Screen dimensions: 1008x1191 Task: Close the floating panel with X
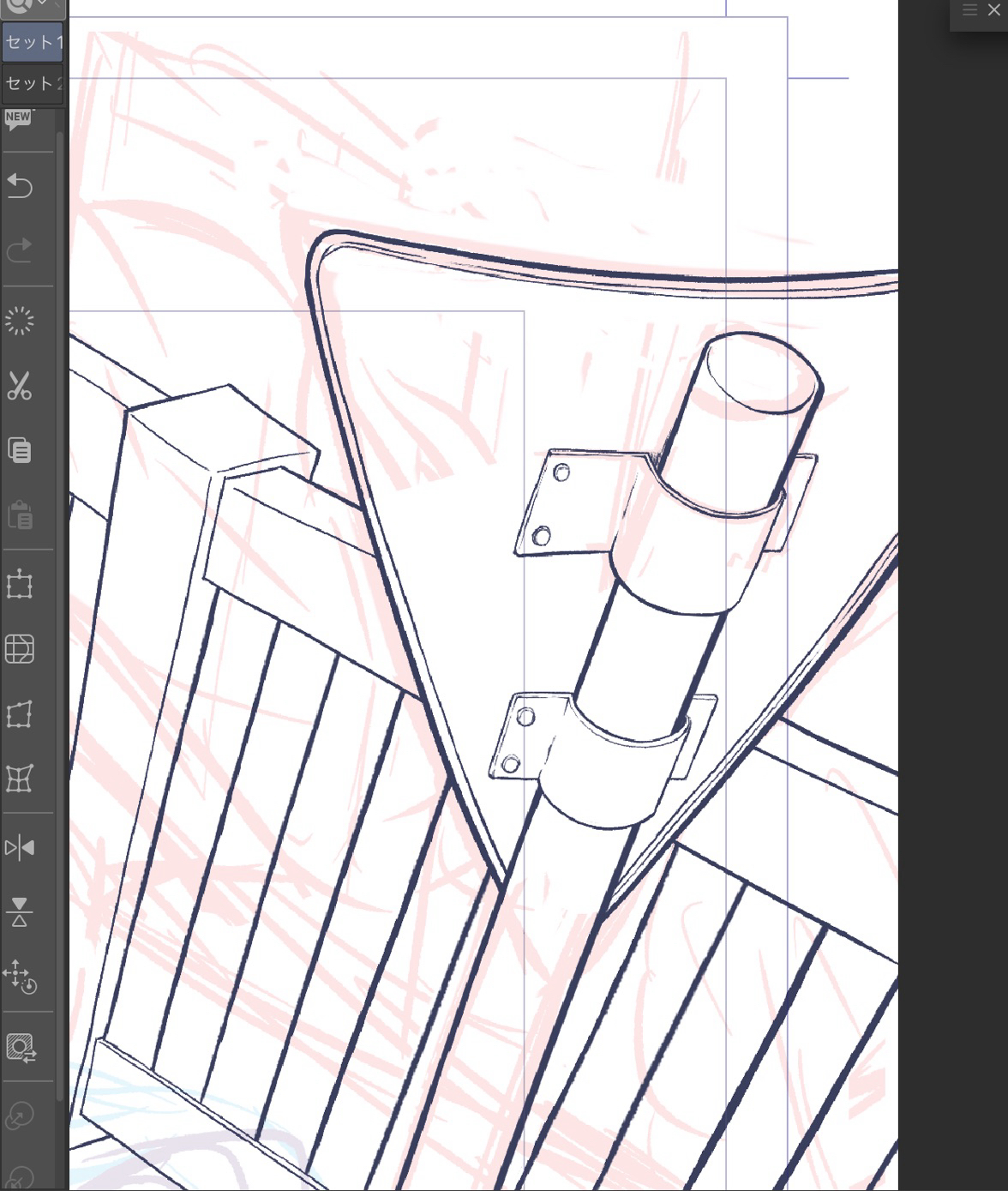coord(994,10)
